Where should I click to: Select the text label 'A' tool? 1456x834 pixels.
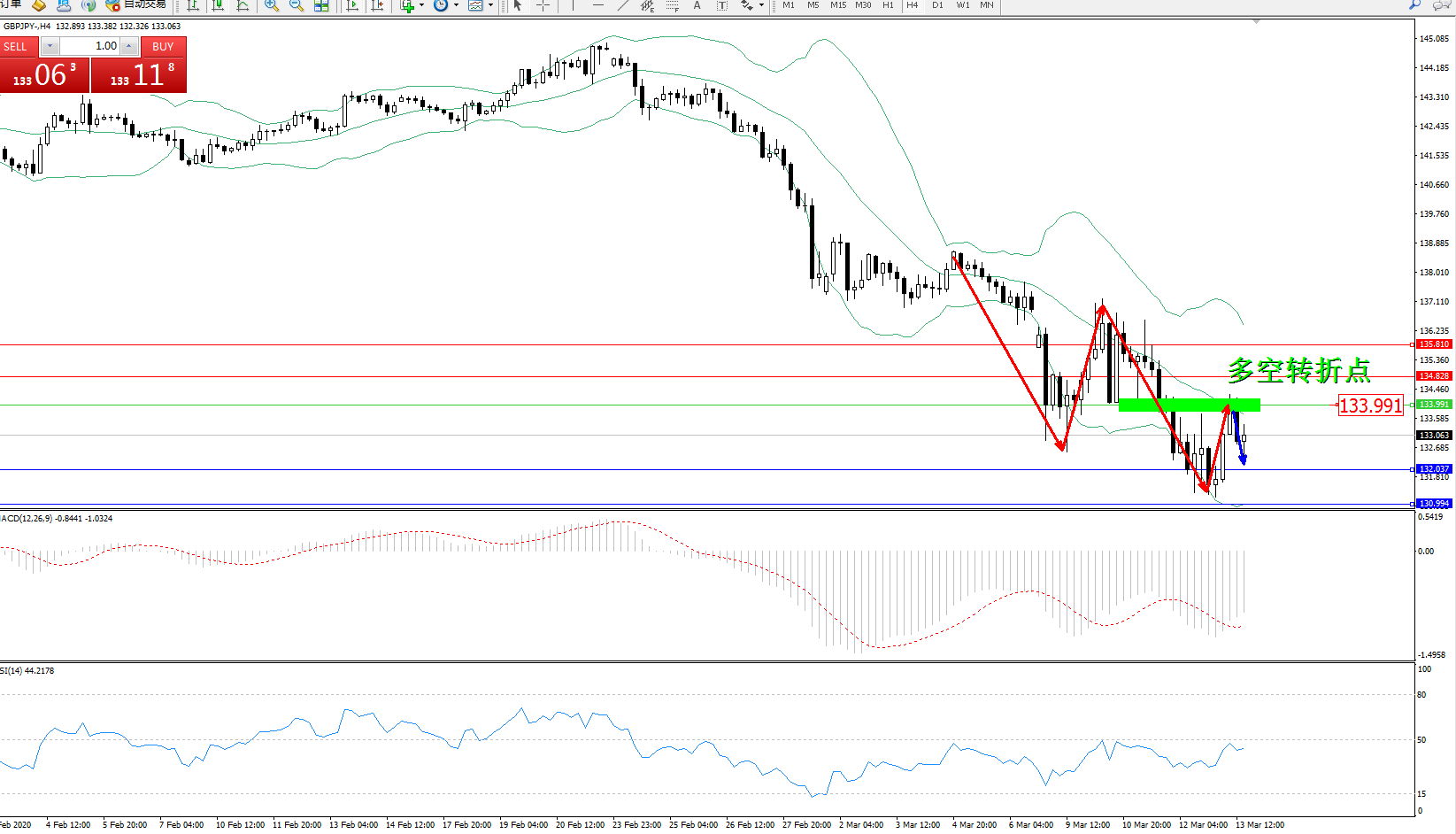697,5
